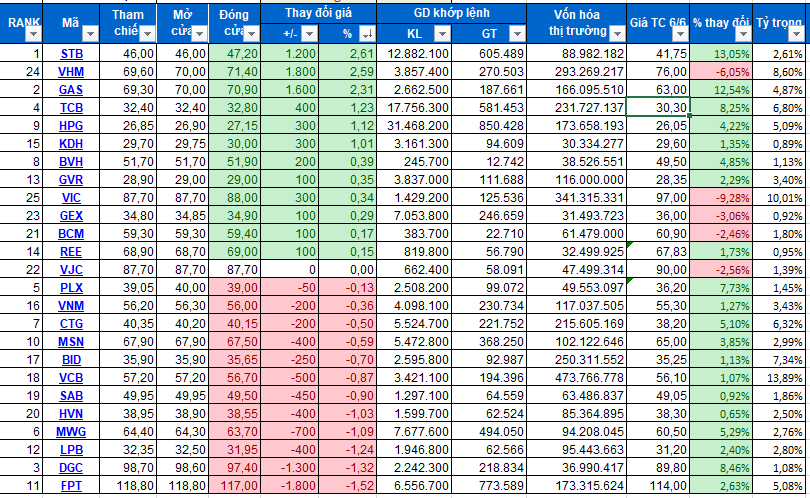Open the BCM ticker link
This screenshot has width=810, height=498.
(71, 234)
